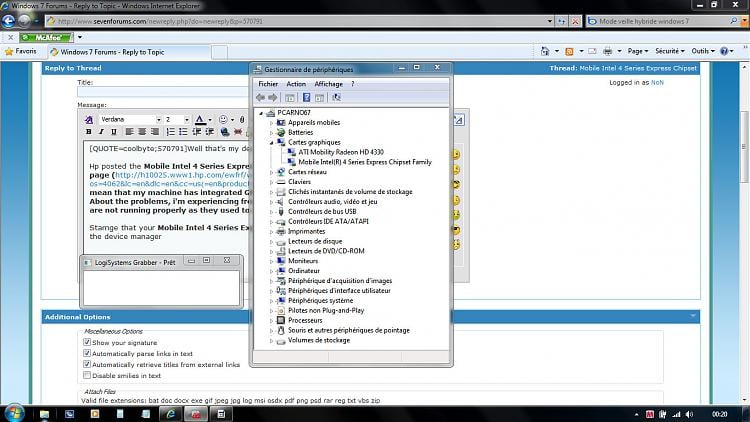Click the RSS feeds icon in IE toolbar
This screenshot has height=422, width=750.
(x=569, y=51)
